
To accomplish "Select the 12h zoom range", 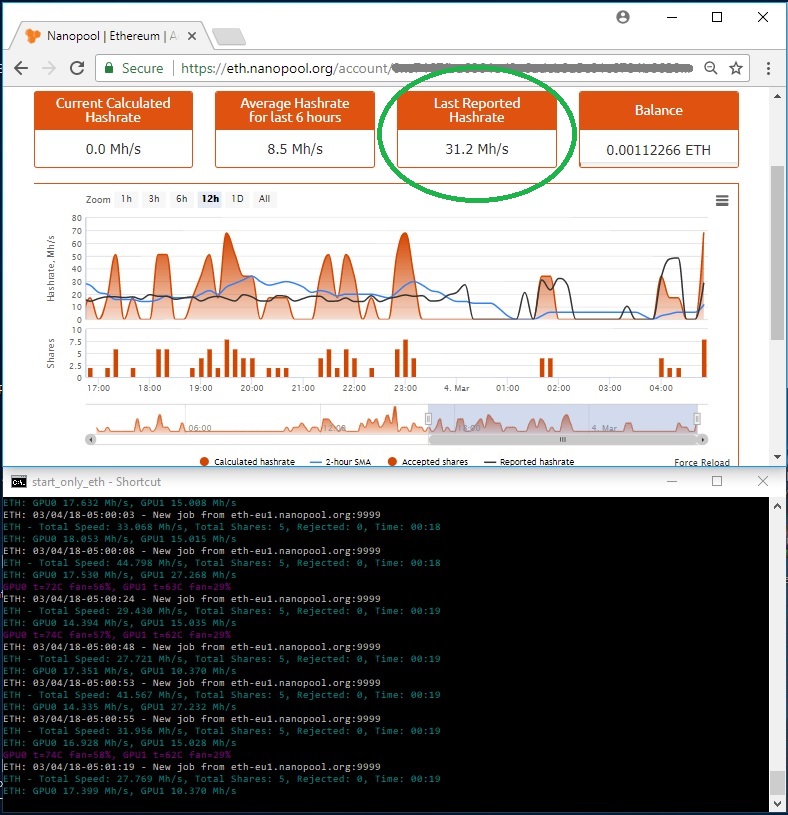I will (x=210, y=199).
